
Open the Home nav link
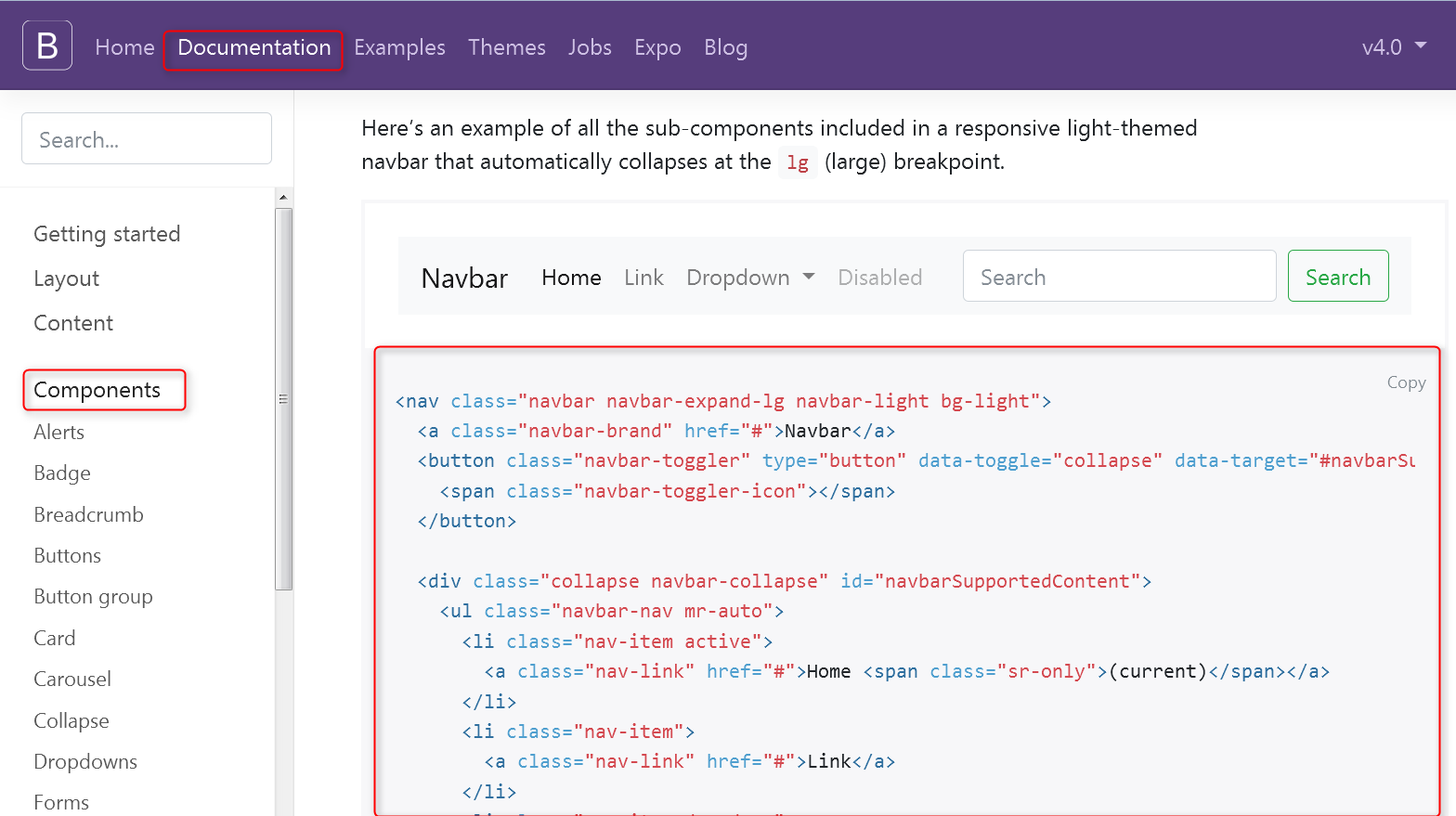124,47
